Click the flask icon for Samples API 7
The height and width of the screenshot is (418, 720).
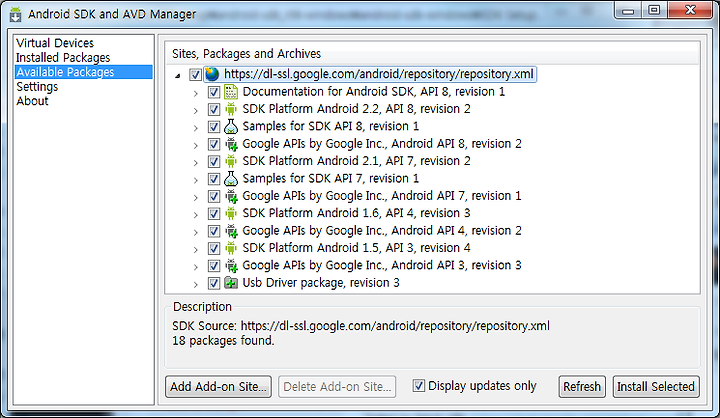coord(231,179)
